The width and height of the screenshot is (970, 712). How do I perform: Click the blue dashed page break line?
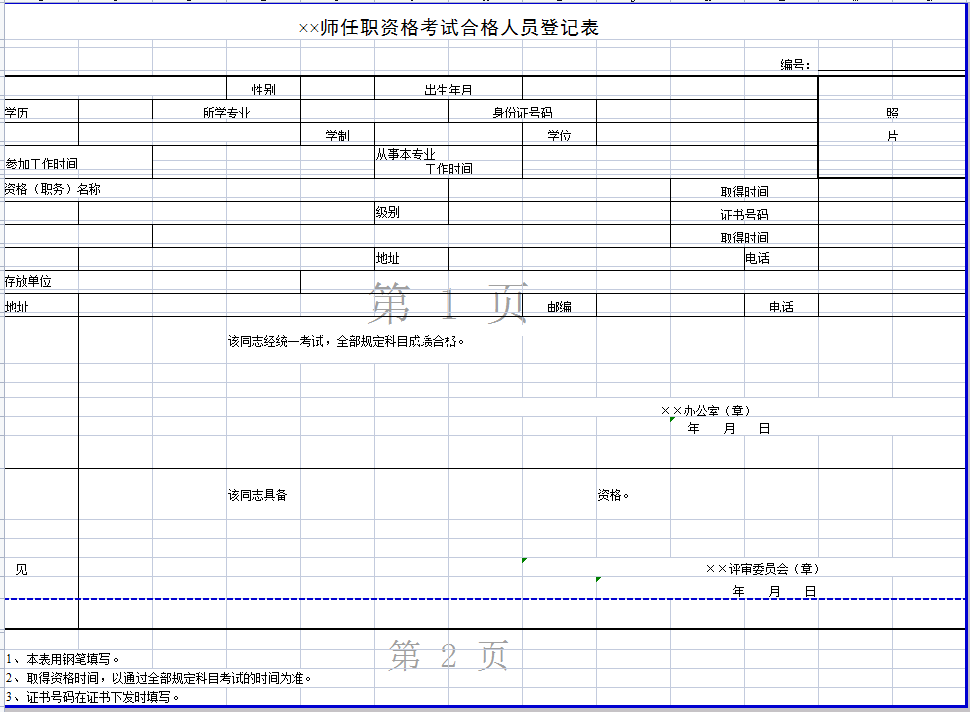pyautogui.click(x=300, y=599)
